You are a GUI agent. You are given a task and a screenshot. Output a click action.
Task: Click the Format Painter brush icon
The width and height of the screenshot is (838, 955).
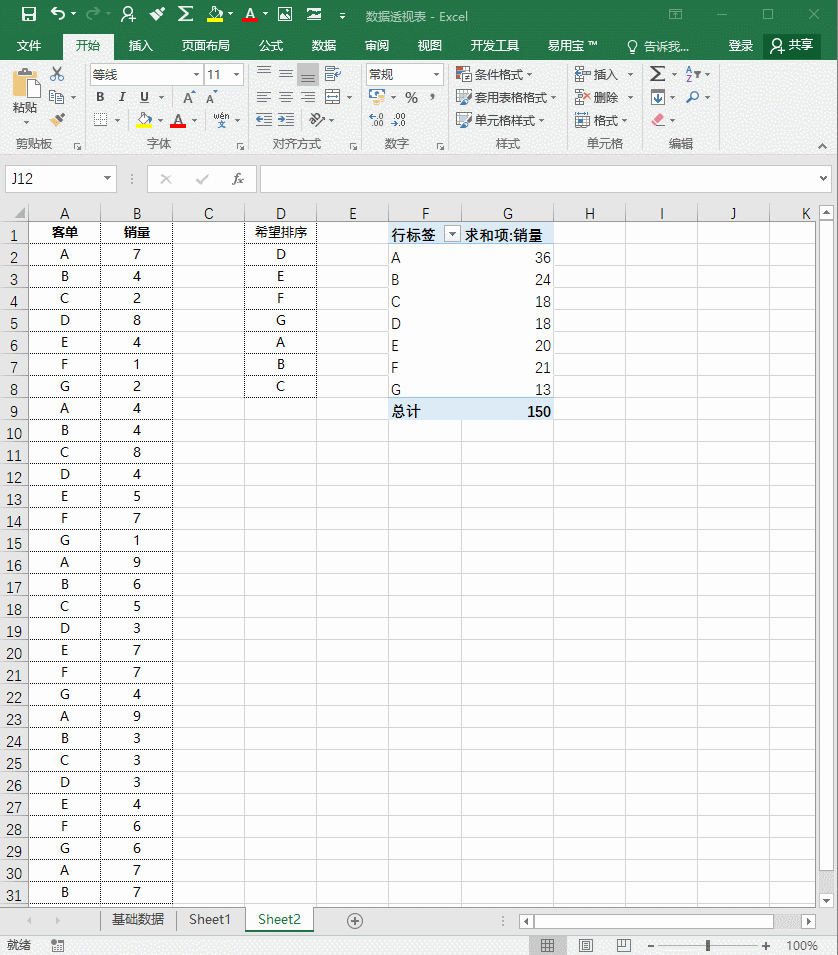57,119
